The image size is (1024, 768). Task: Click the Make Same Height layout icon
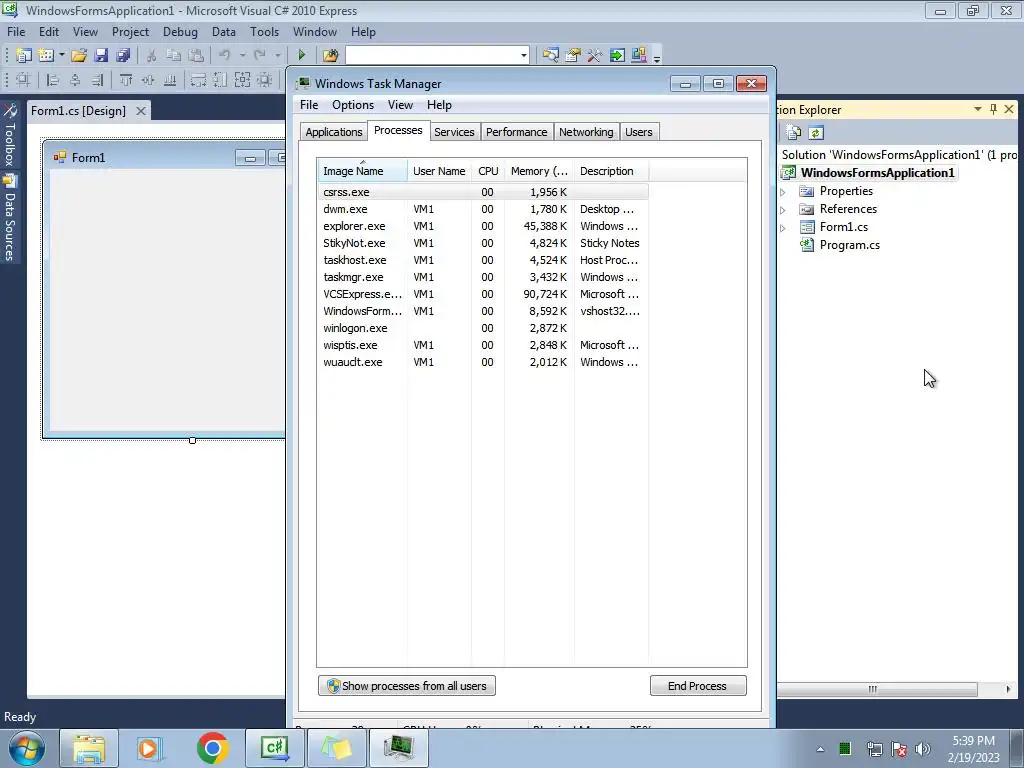click(220, 80)
